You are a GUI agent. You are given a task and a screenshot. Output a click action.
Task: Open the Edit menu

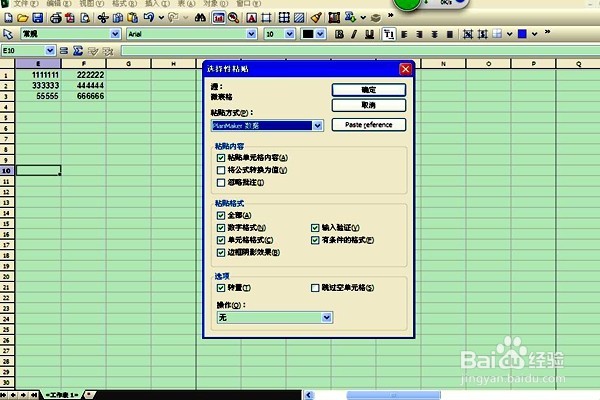[59, 3]
